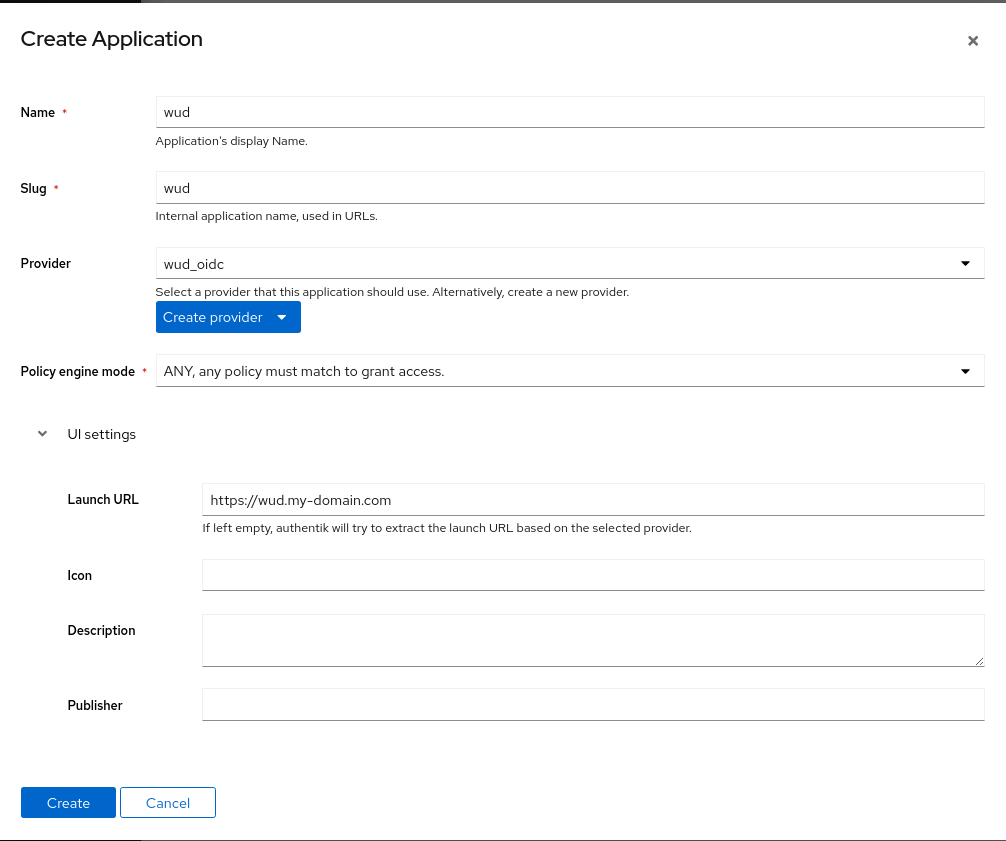
Task: Click the Create button
Action: tap(68, 803)
